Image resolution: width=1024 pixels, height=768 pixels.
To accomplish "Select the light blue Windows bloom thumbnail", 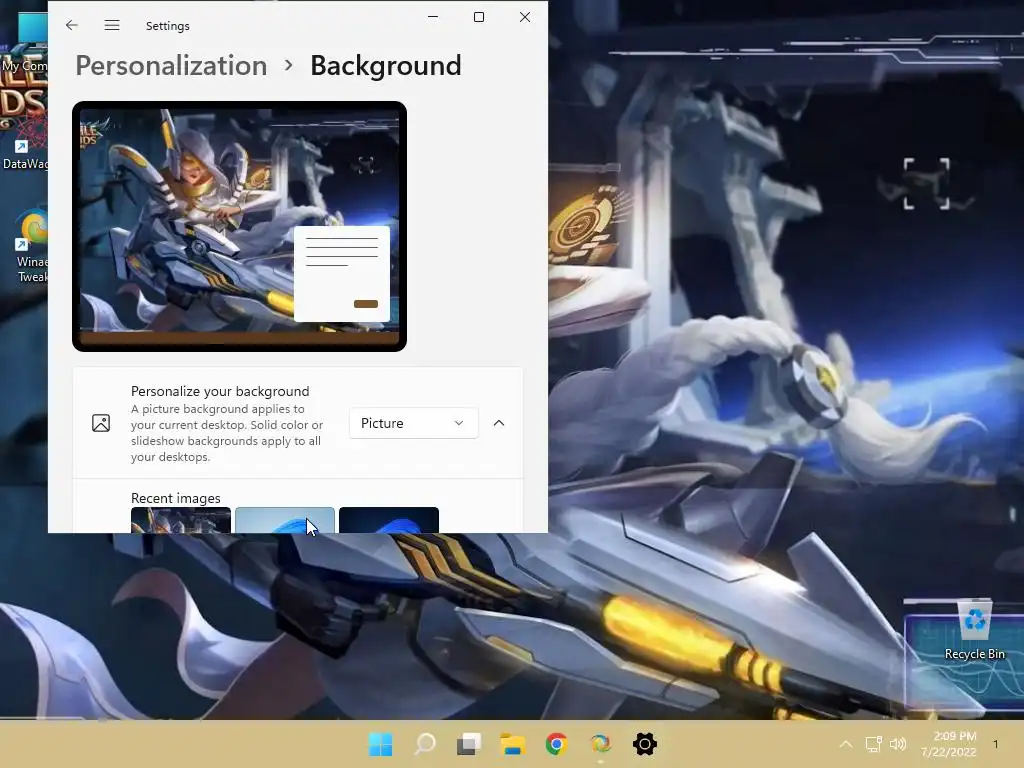I will pos(285,520).
